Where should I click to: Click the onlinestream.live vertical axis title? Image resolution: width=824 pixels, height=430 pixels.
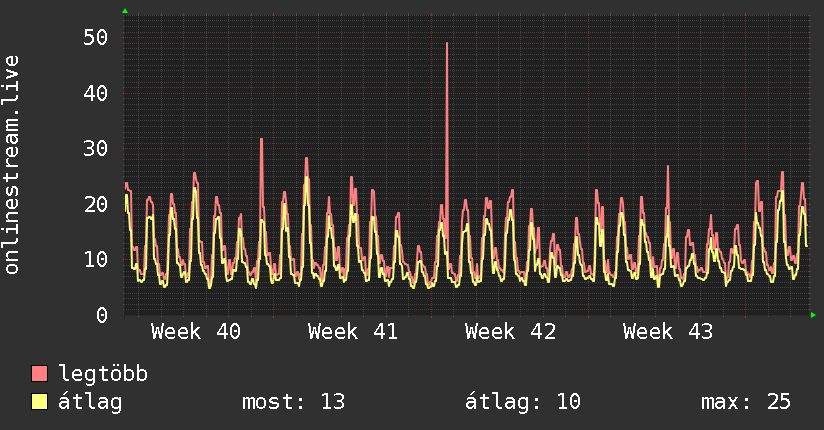[x=12, y=165]
